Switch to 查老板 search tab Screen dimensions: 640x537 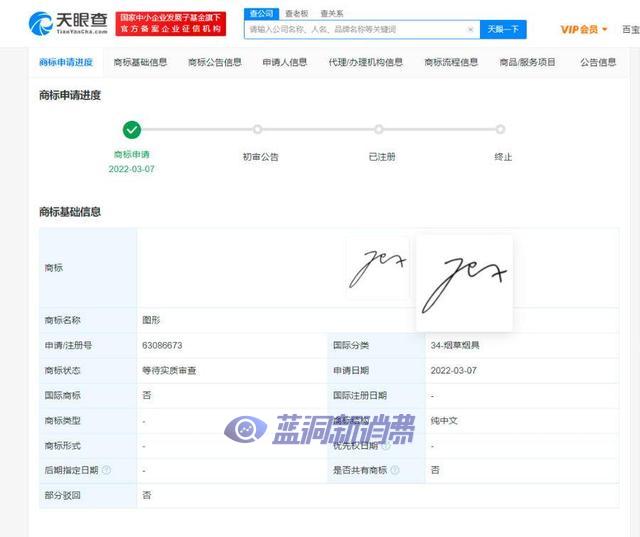296,13
